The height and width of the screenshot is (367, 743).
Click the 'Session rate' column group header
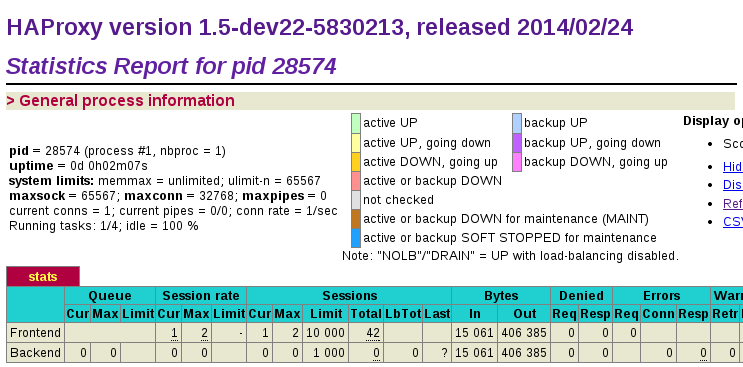(x=201, y=296)
